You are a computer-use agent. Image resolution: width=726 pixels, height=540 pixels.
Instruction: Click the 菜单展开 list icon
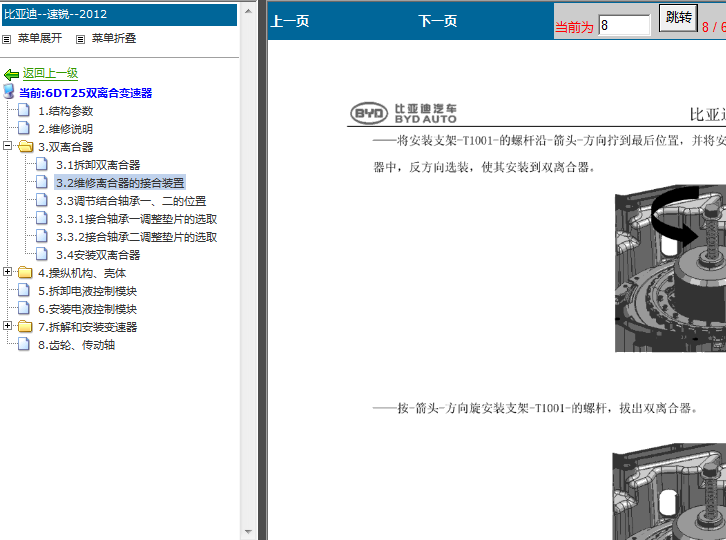[x=6, y=39]
